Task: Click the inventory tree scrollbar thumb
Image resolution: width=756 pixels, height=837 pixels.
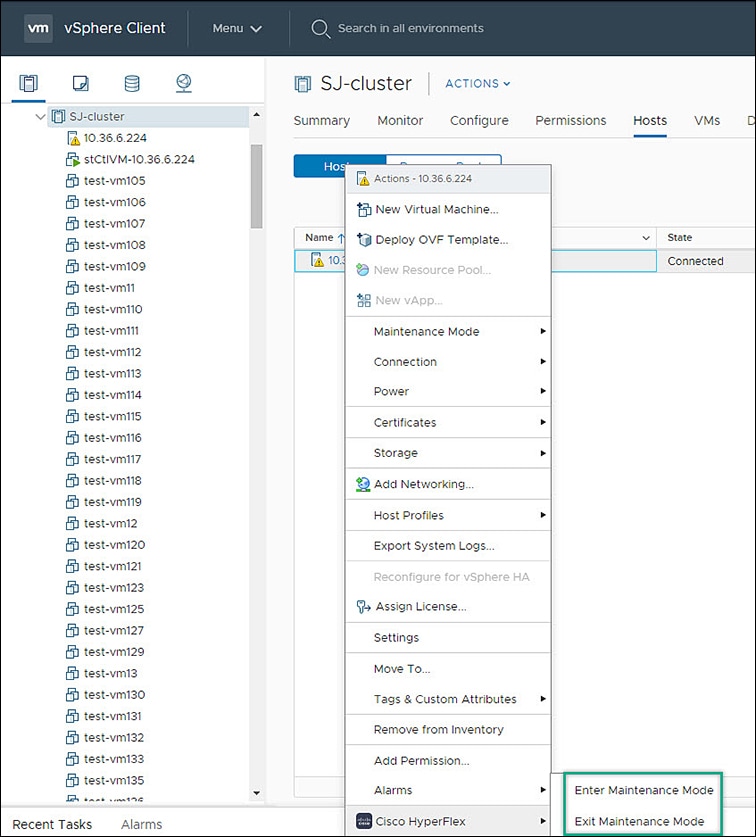Action: tap(256, 186)
